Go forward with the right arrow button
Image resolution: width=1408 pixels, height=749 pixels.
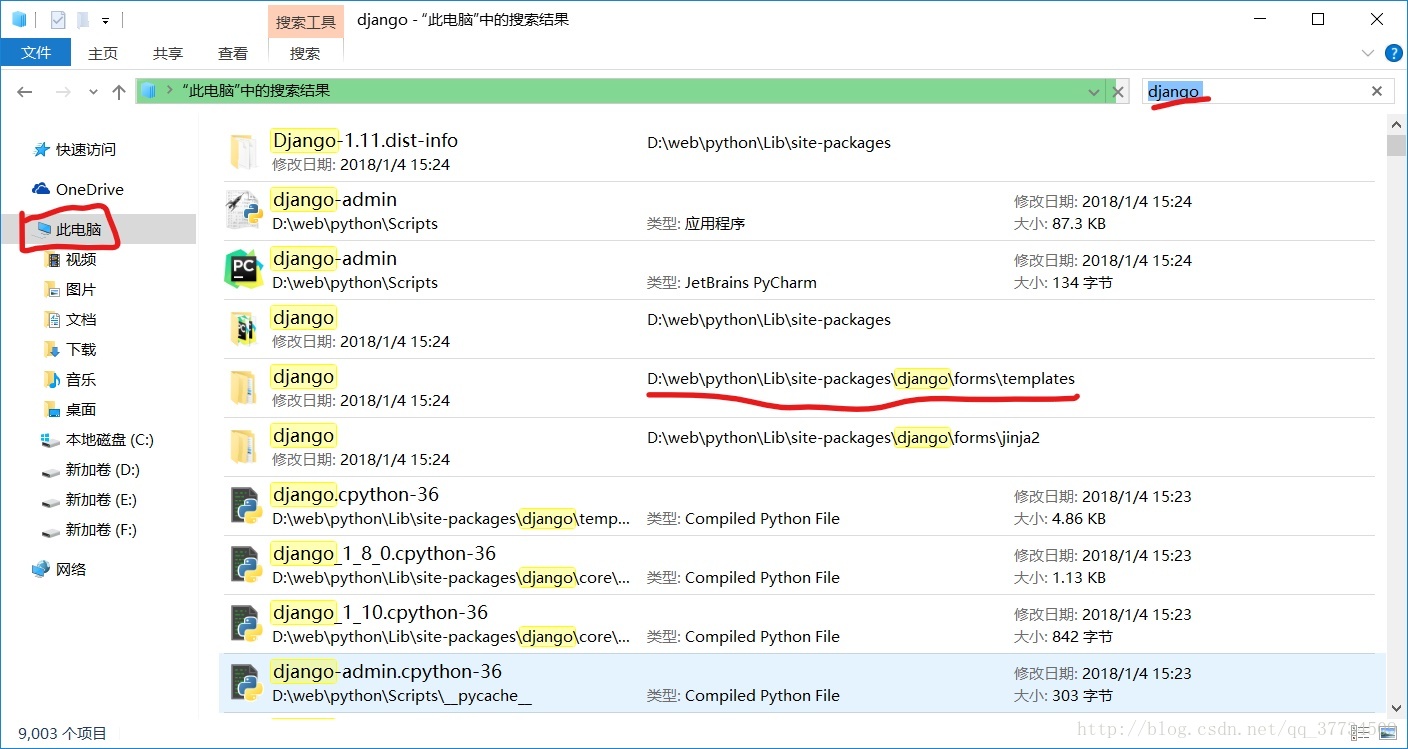[62, 91]
